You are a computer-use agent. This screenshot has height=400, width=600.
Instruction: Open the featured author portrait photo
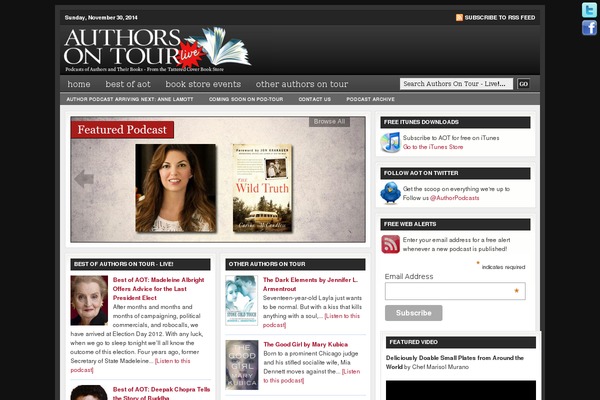tap(176, 188)
